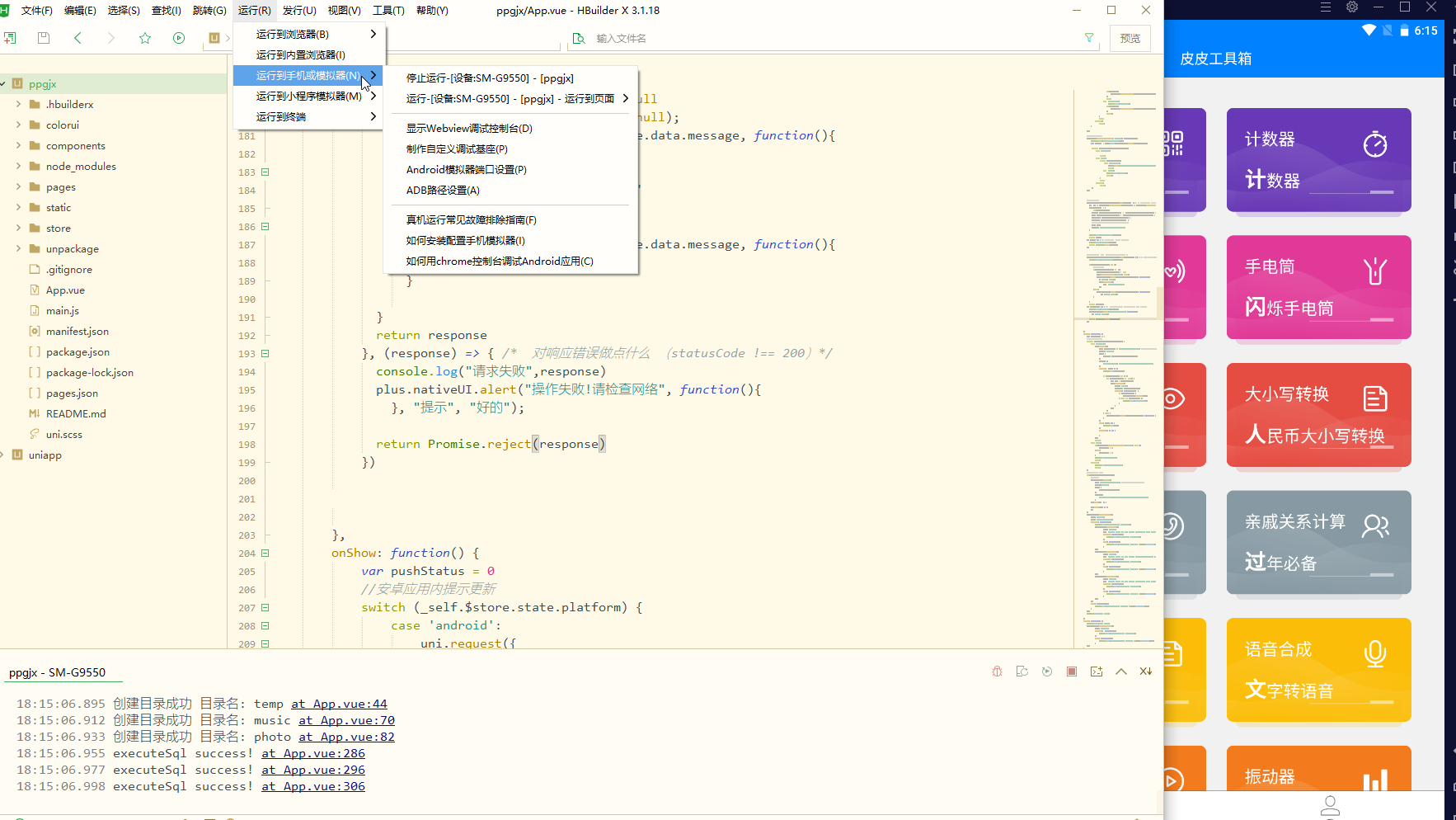Open the 工具(T) menu
1456x820 pixels.
coord(388,11)
